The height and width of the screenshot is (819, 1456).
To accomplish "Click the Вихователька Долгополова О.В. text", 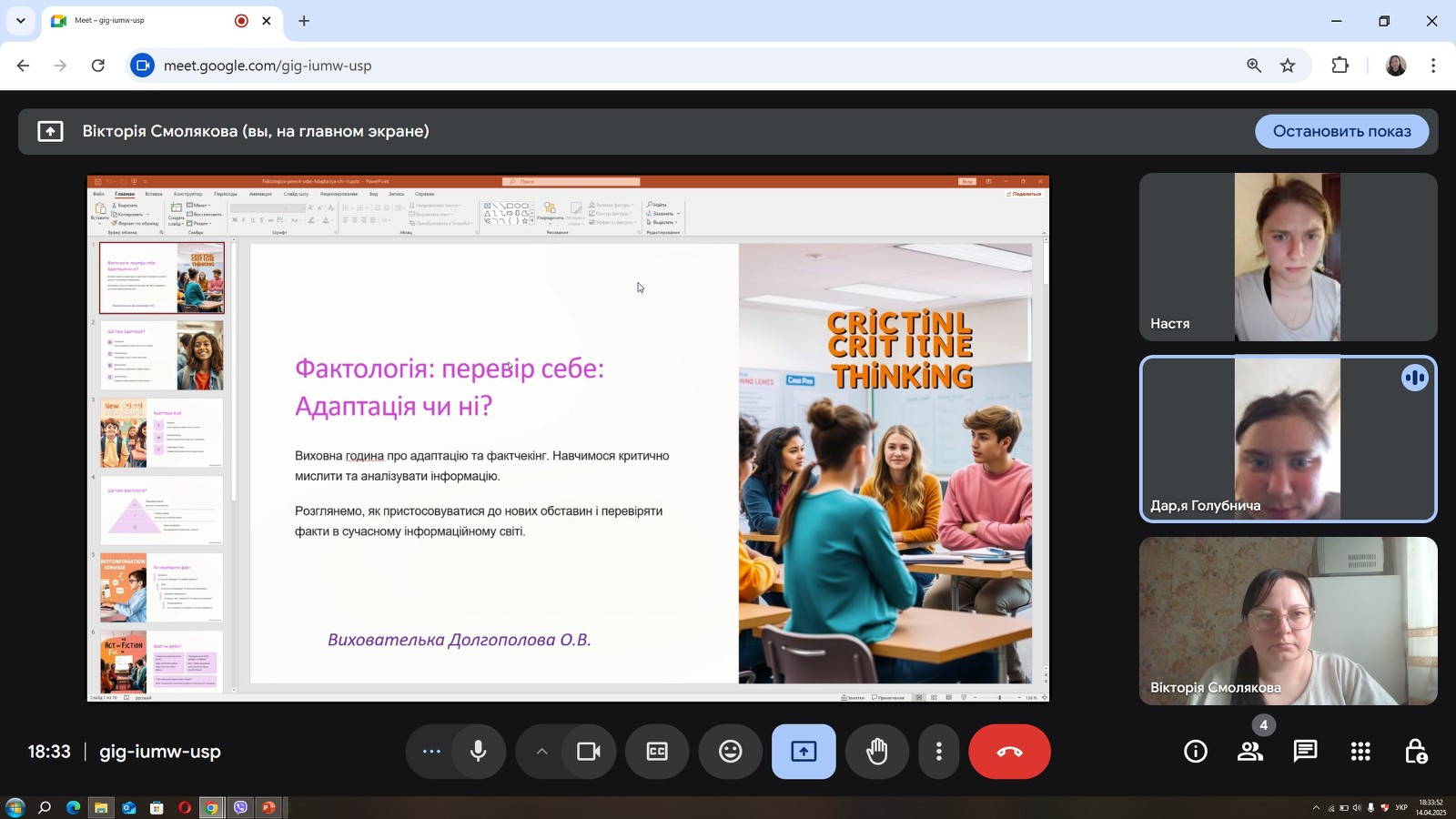I will pyautogui.click(x=460, y=640).
